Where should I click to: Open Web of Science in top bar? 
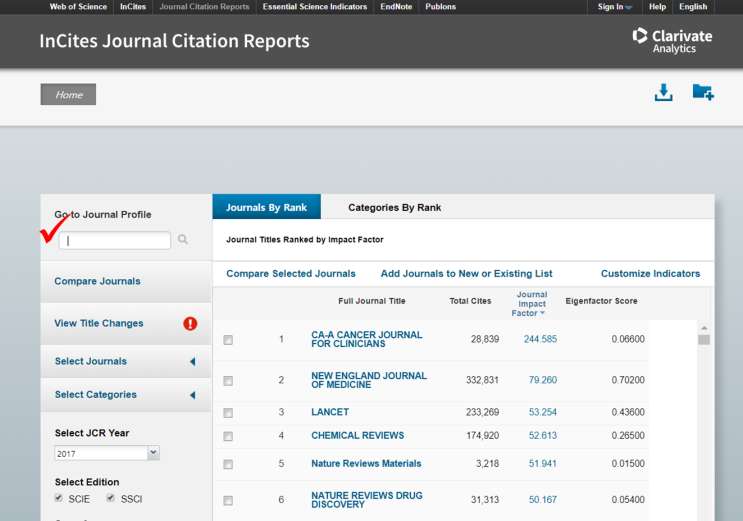tap(78, 7)
